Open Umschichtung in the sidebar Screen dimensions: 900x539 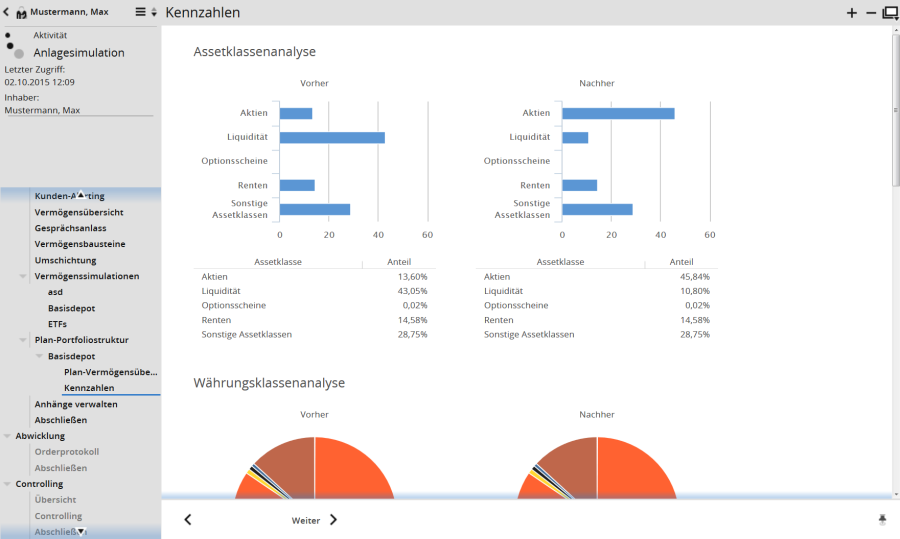click(x=65, y=260)
